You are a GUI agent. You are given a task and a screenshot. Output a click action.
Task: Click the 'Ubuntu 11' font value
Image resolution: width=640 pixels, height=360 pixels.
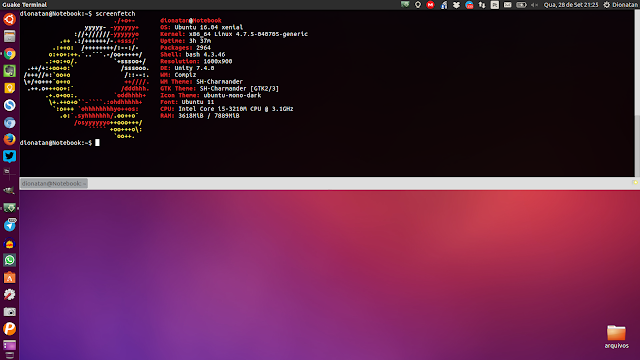(198, 102)
